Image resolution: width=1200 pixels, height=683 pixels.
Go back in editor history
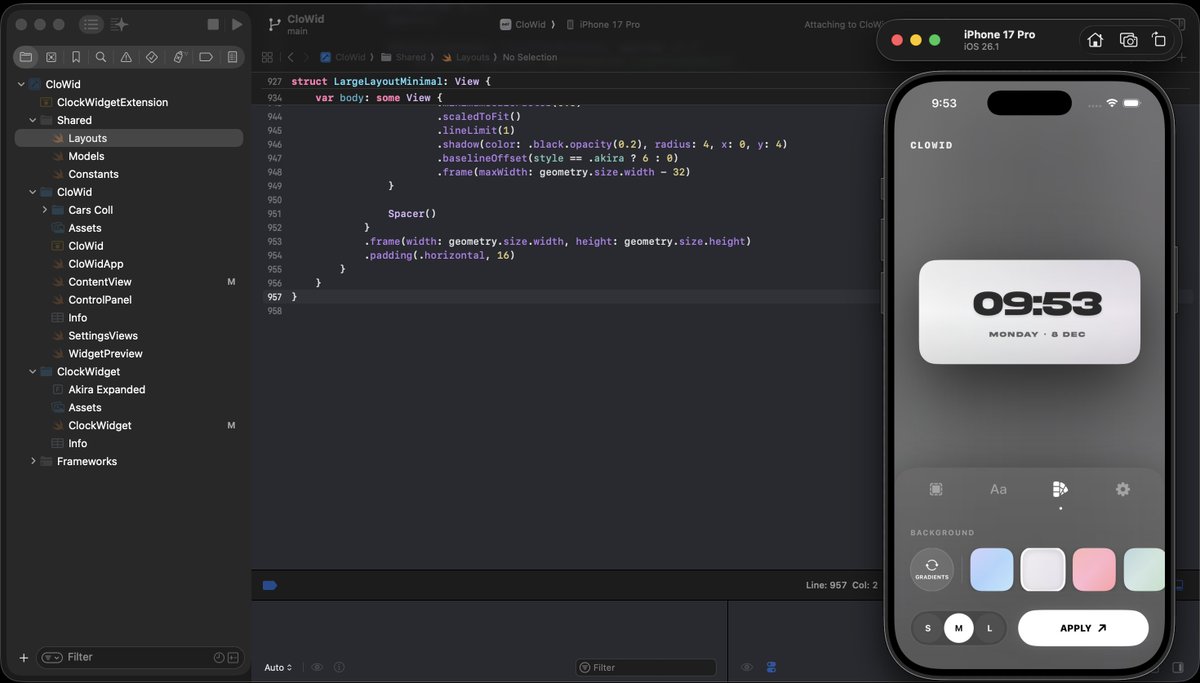coord(290,57)
